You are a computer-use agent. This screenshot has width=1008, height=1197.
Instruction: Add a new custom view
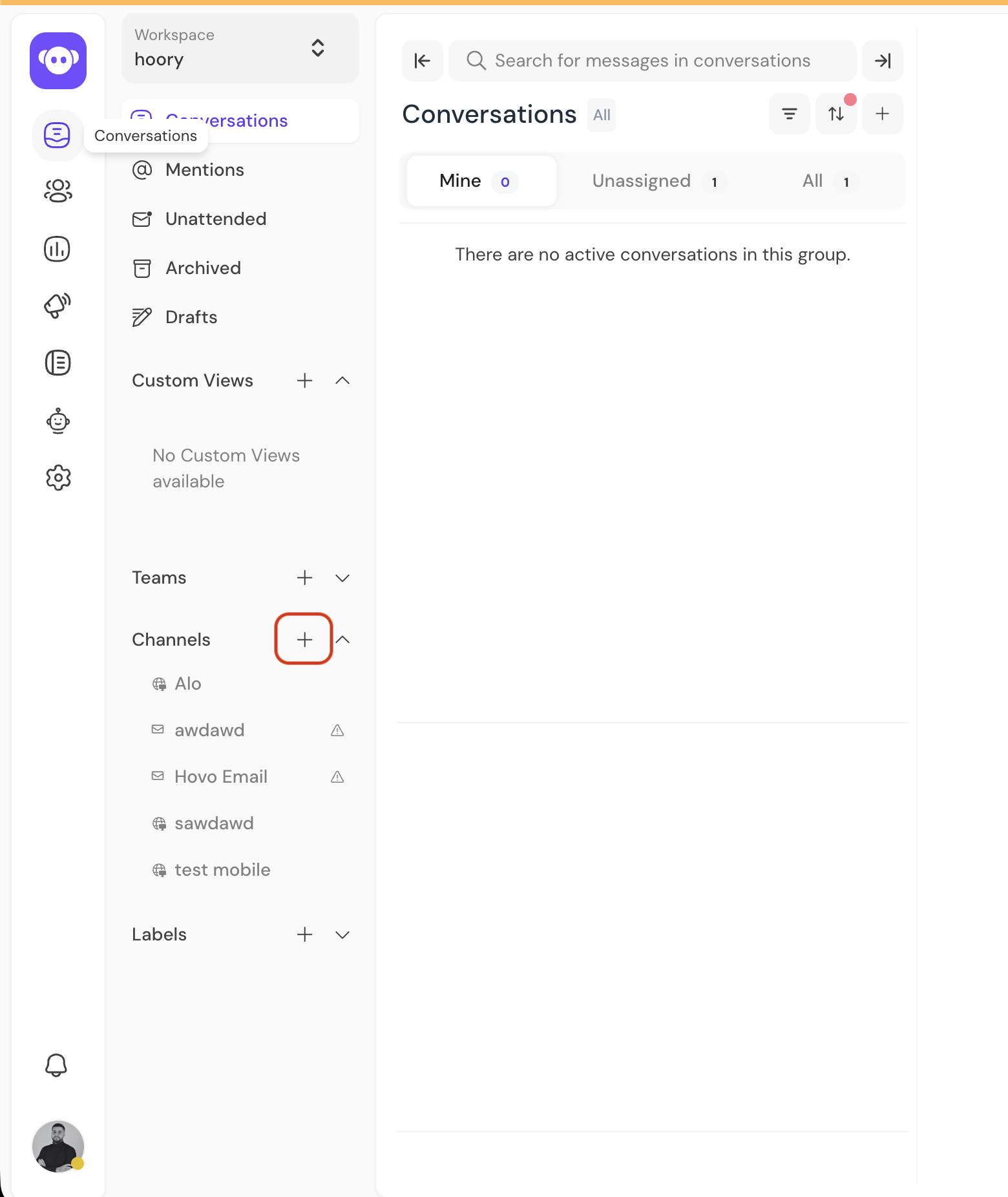point(304,381)
